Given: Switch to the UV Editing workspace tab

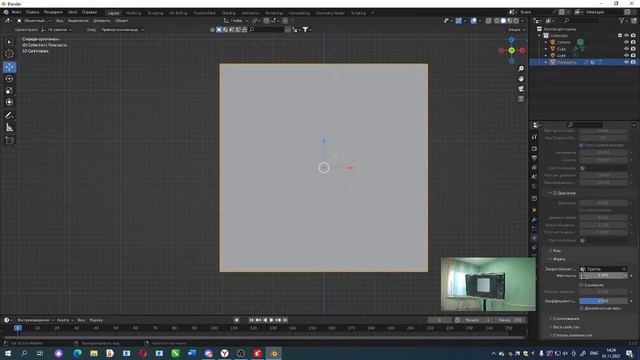Looking at the screenshot, I should 178,13.
